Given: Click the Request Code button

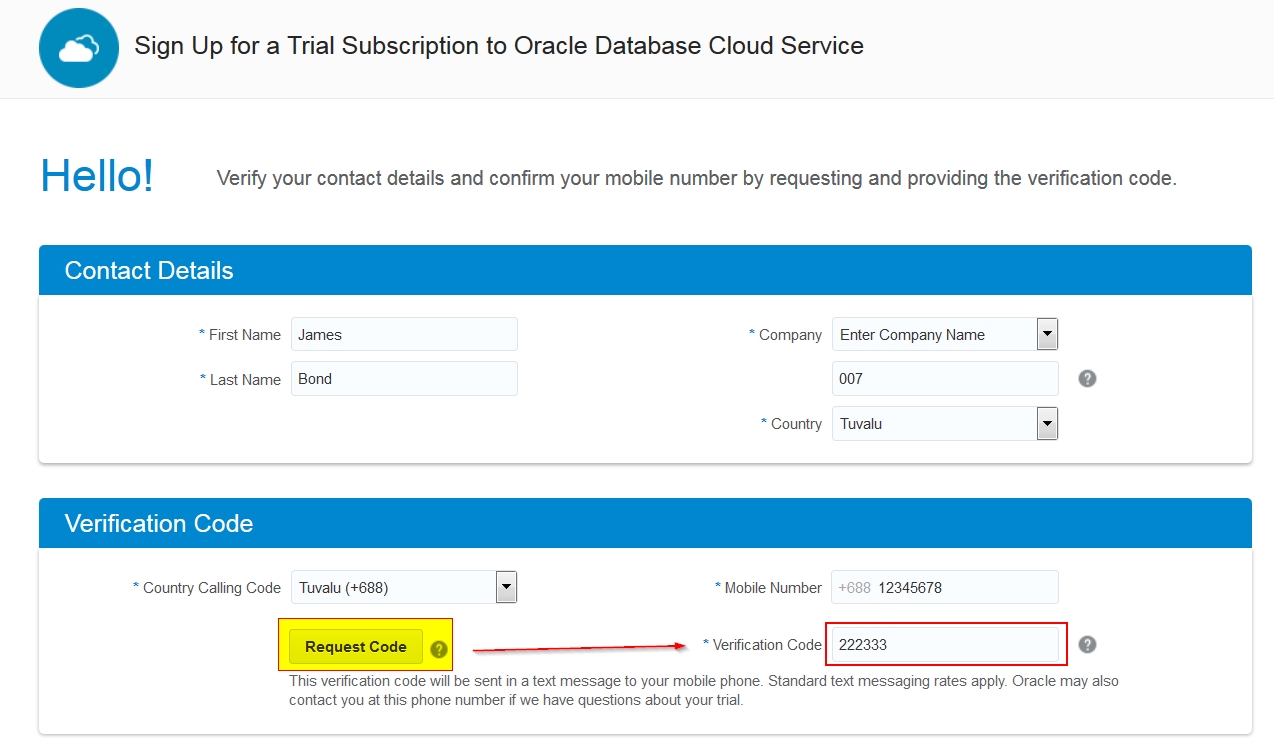Looking at the screenshot, I should coord(356,647).
